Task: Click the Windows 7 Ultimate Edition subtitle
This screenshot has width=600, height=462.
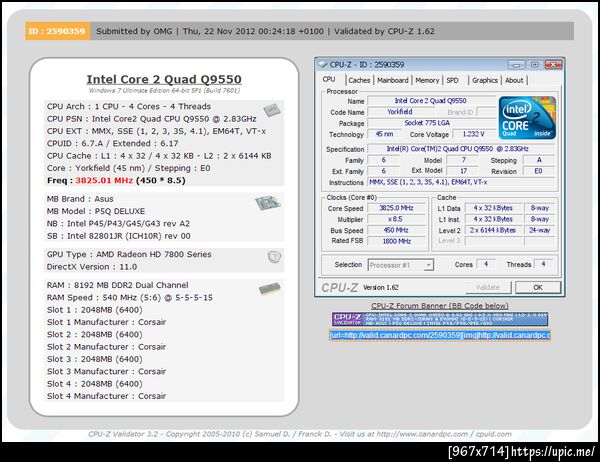Action: (165, 91)
